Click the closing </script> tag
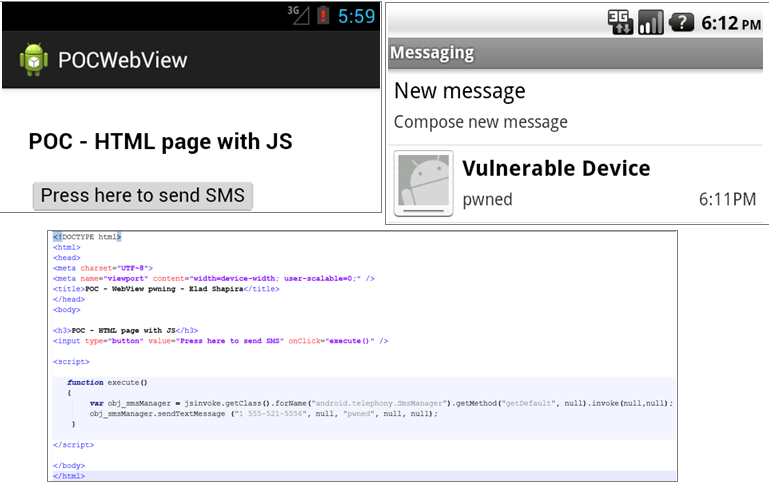This screenshot has width=769, height=495. point(74,445)
